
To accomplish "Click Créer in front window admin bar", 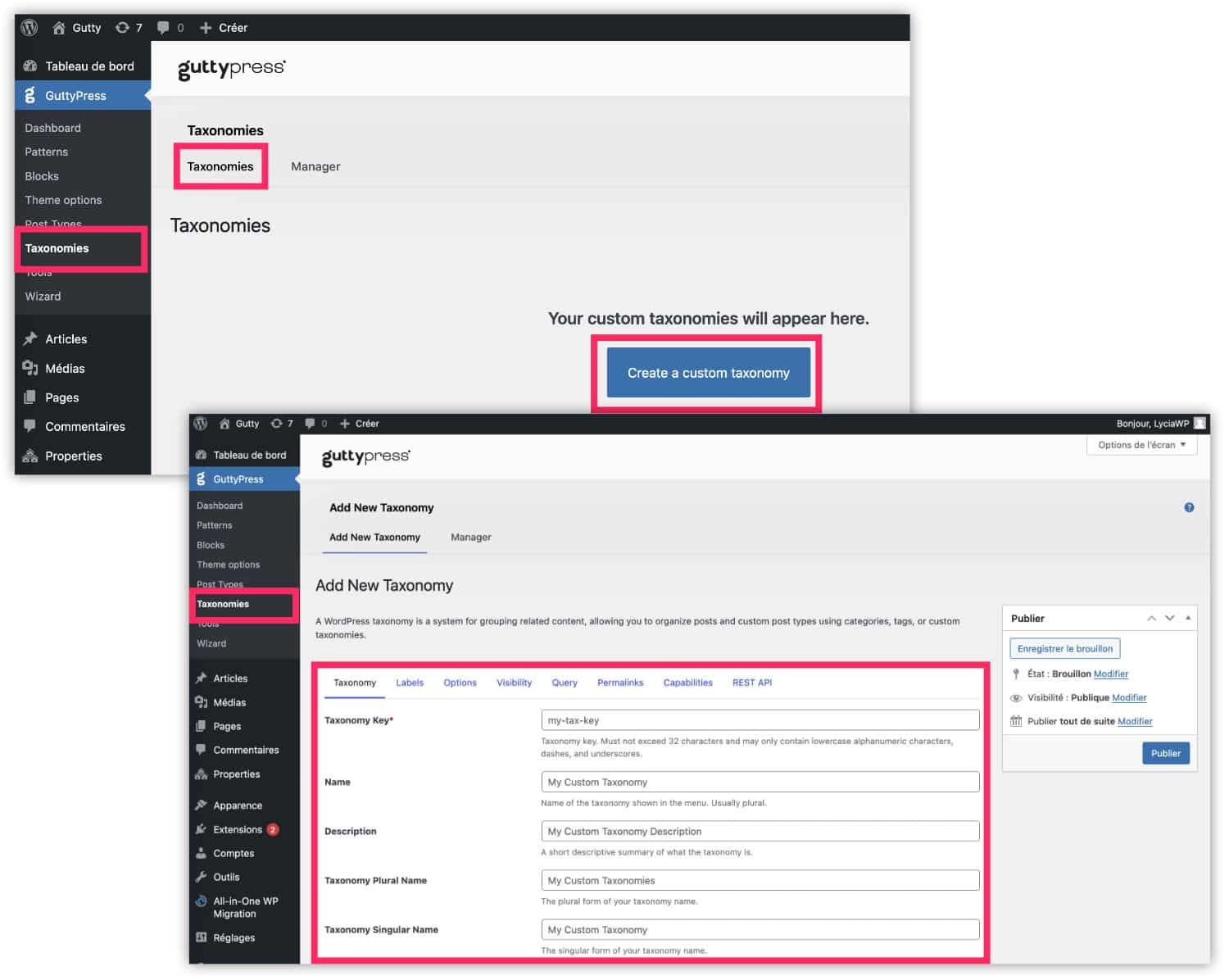I will pos(359,424).
